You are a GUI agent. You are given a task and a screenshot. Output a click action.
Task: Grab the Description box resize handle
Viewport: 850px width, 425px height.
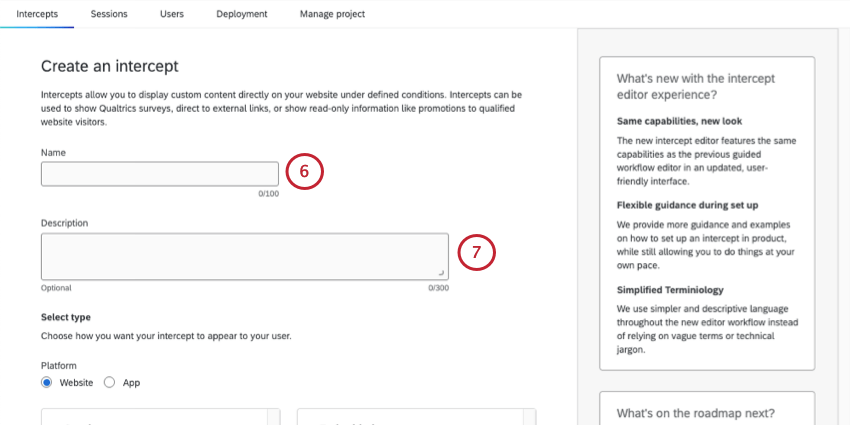[441, 273]
